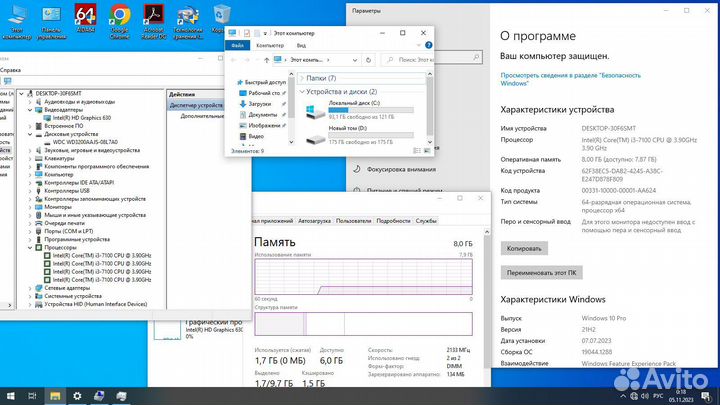720x405 pixels.
Task: Switch to details view icon in Explorer
Action: (417, 151)
